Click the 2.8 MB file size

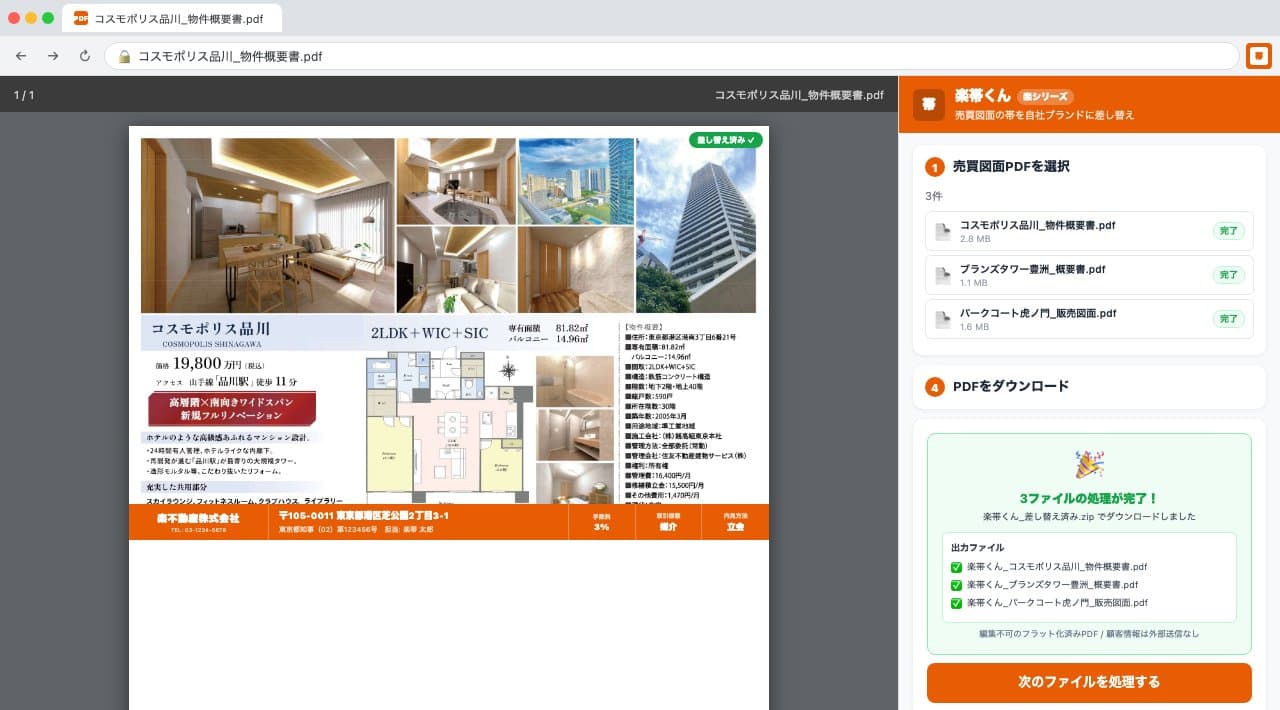(x=975, y=240)
